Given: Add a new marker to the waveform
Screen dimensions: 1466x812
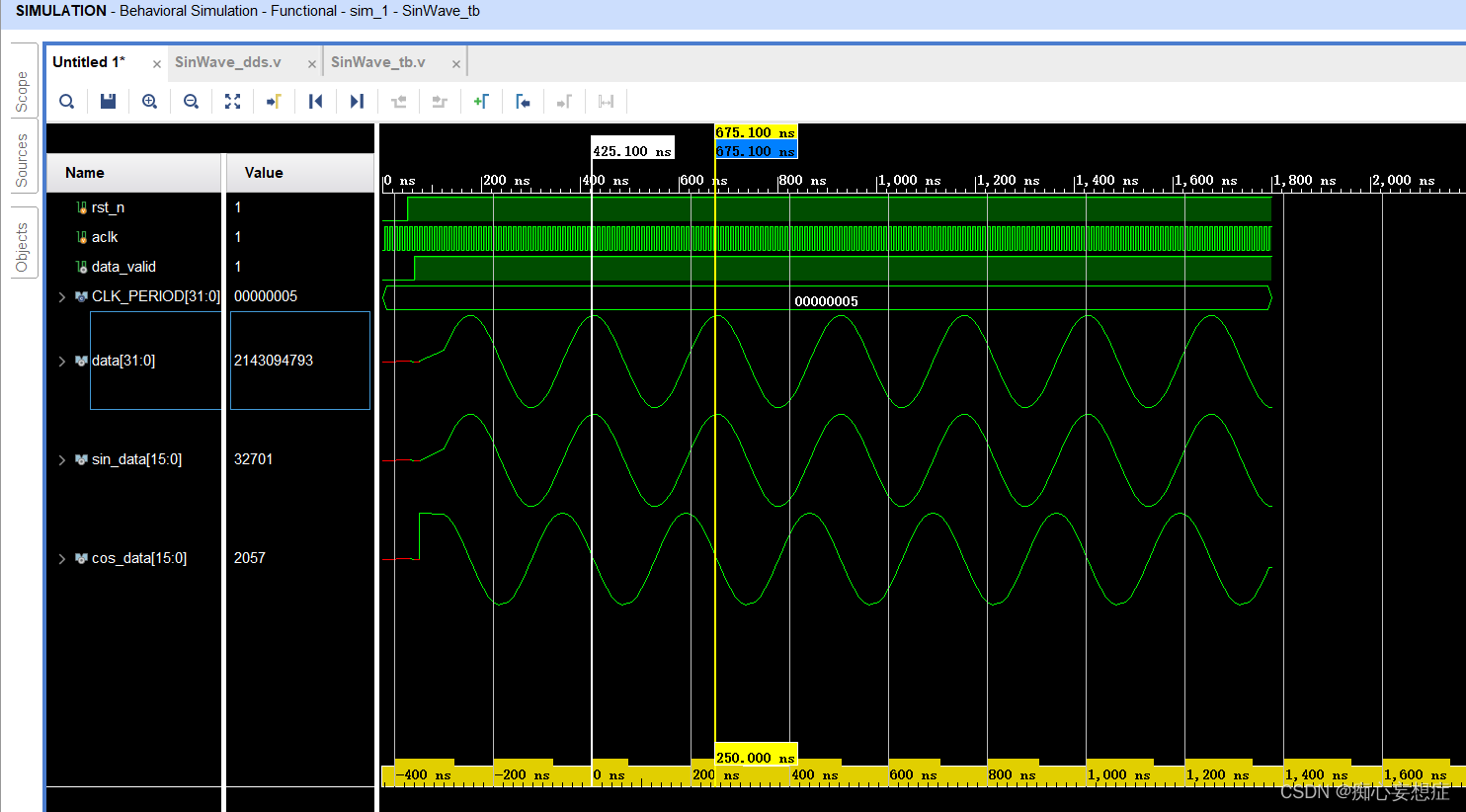Looking at the screenshot, I should pos(481,101).
